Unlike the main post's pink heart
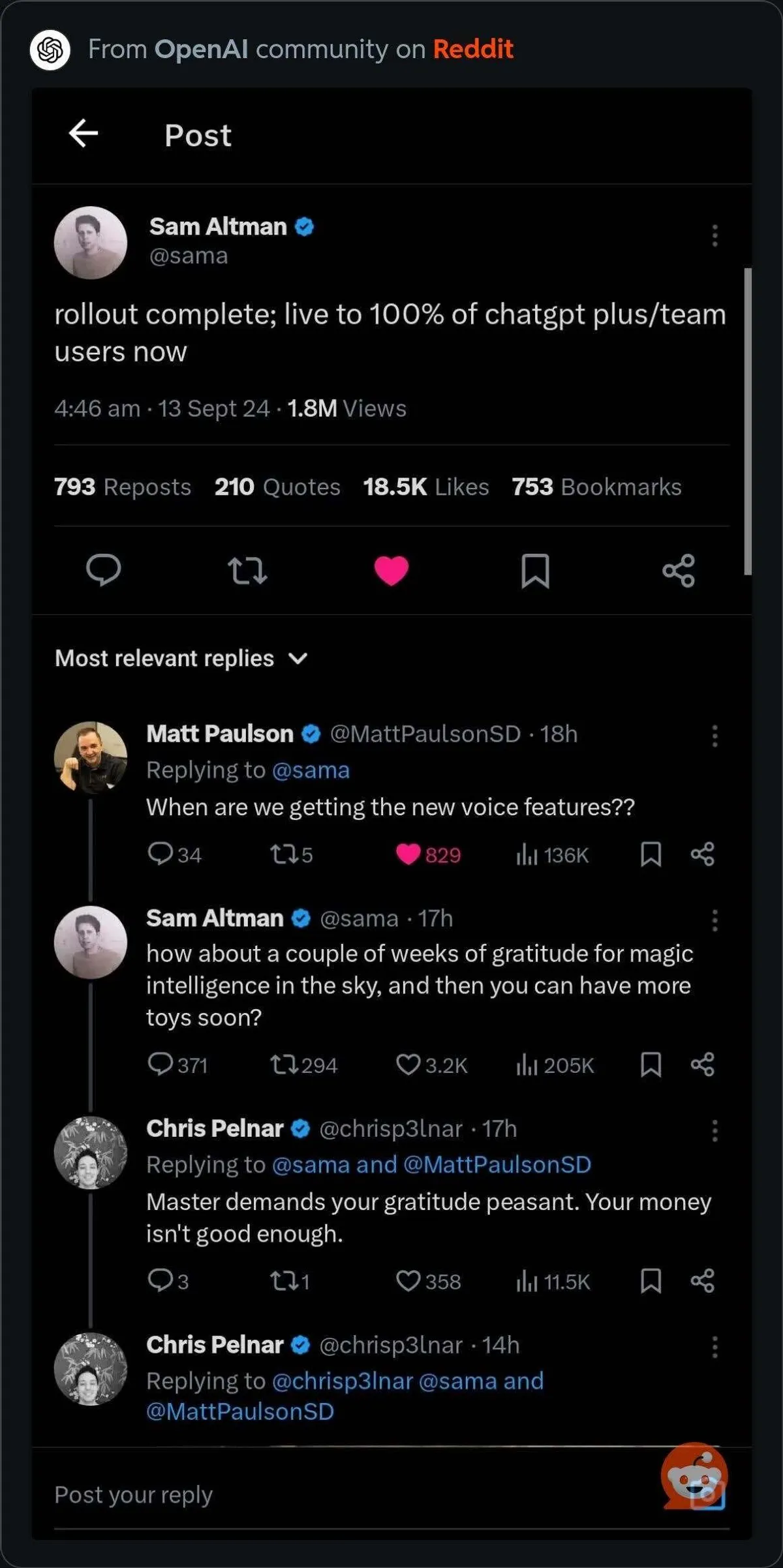 tap(391, 571)
